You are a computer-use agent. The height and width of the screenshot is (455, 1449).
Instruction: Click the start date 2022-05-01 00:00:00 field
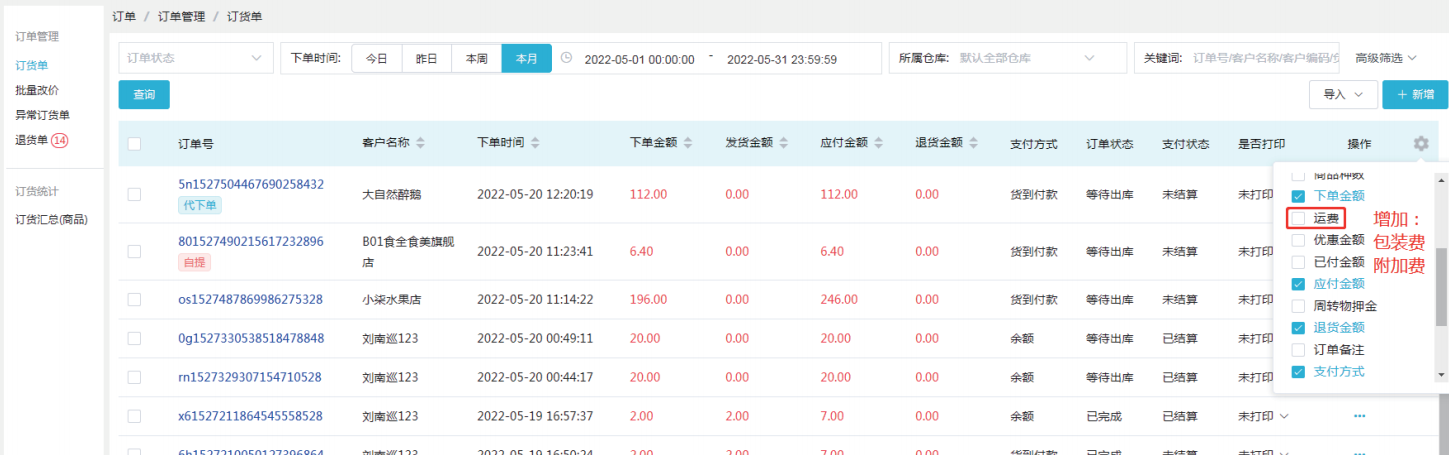click(x=639, y=59)
